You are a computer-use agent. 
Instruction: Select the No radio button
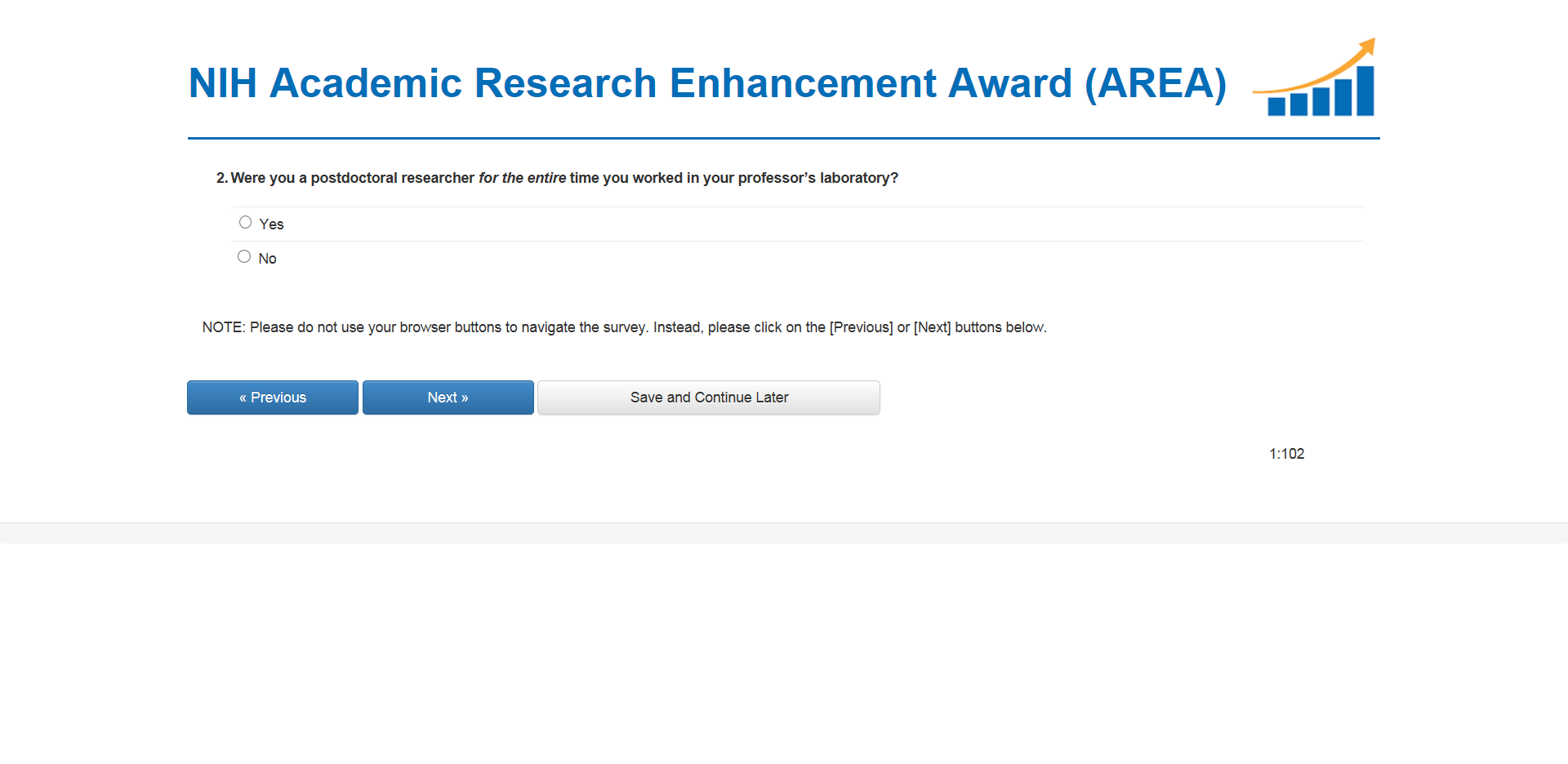(244, 256)
